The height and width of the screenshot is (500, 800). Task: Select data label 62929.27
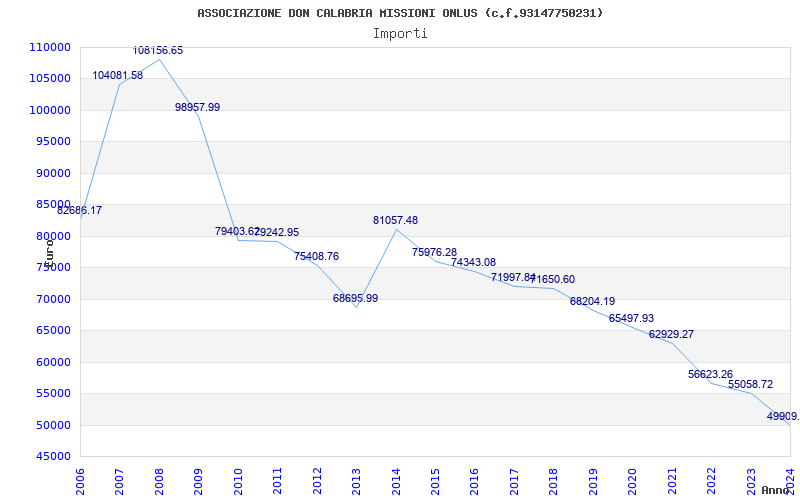coord(671,335)
